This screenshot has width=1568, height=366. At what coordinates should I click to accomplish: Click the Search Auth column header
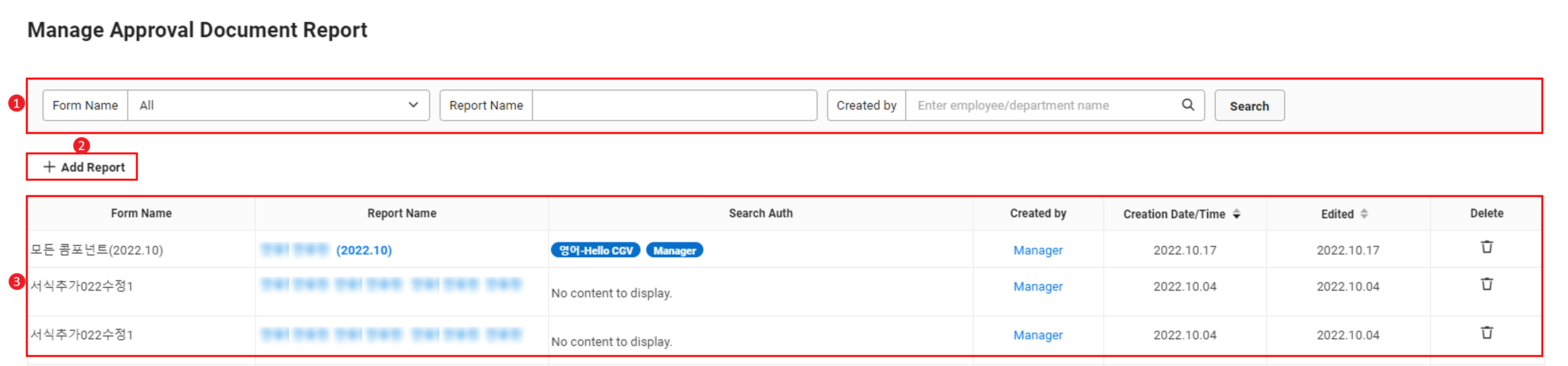[x=760, y=213]
